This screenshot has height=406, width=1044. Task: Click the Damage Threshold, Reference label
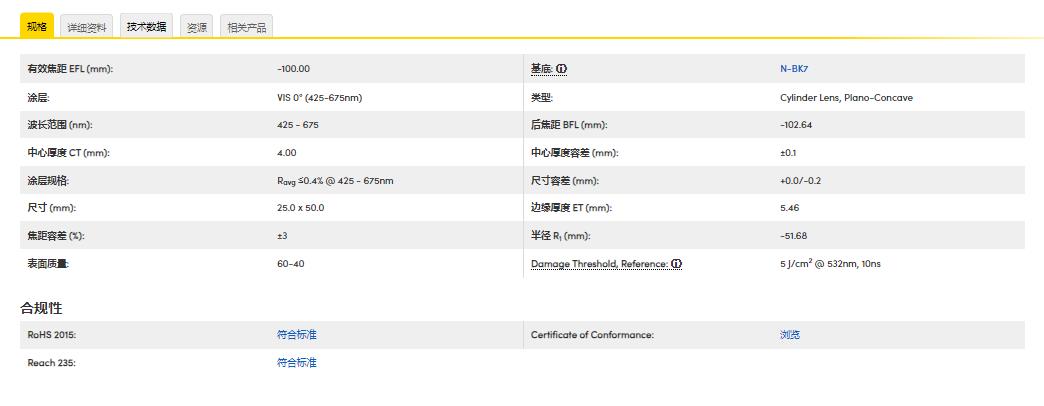(x=599, y=264)
